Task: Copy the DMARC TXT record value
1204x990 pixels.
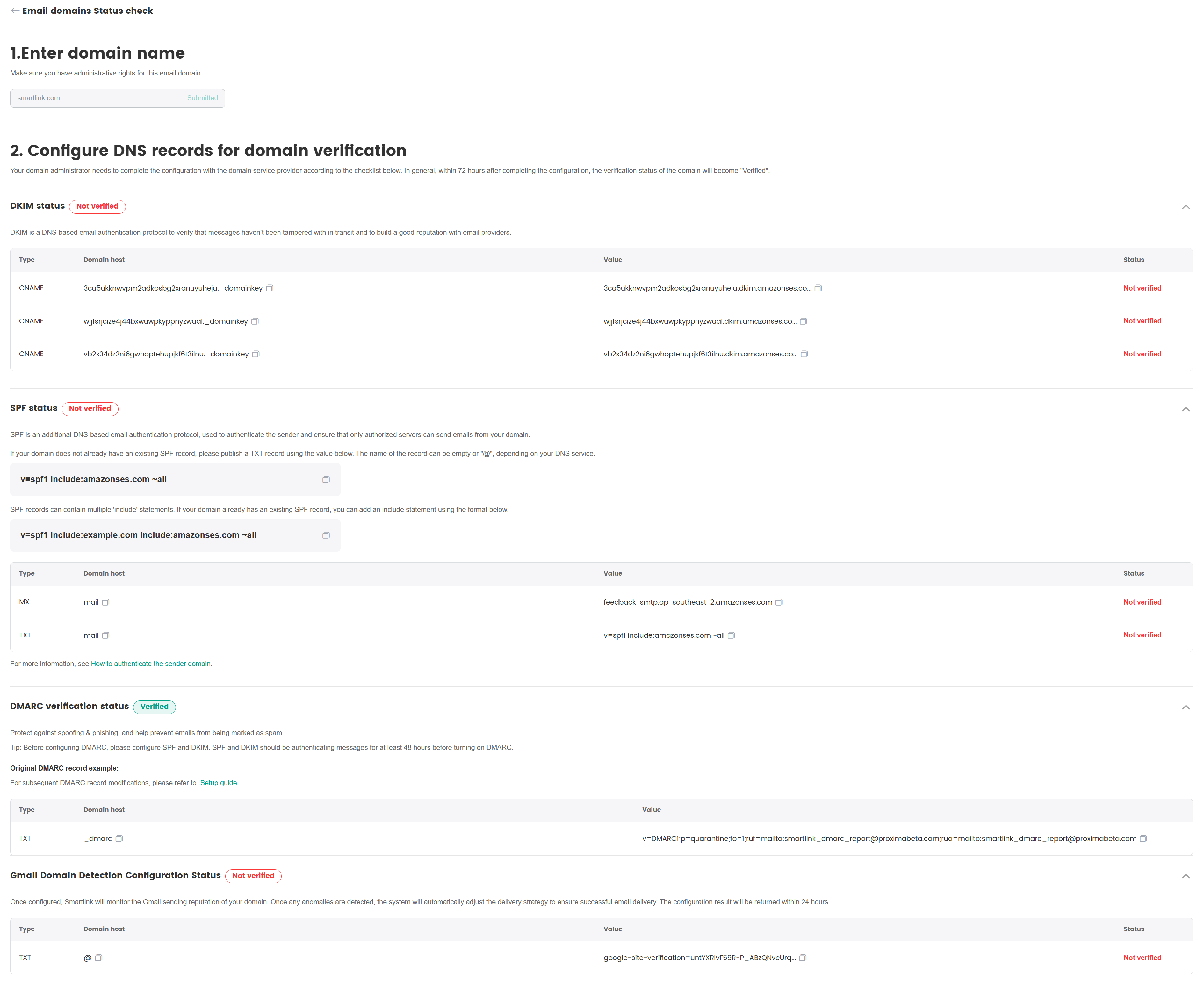Action: pyautogui.click(x=1143, y=839)
